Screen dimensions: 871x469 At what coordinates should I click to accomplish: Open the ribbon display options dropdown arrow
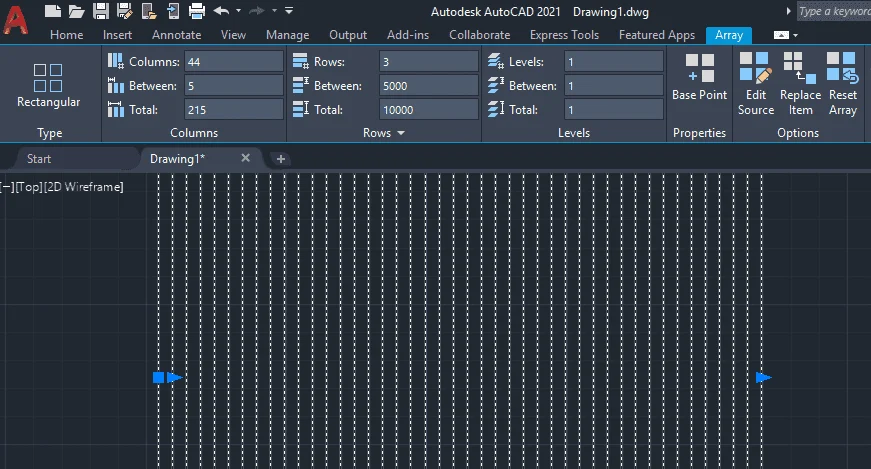pyautogui.click(x=795, y=35)
